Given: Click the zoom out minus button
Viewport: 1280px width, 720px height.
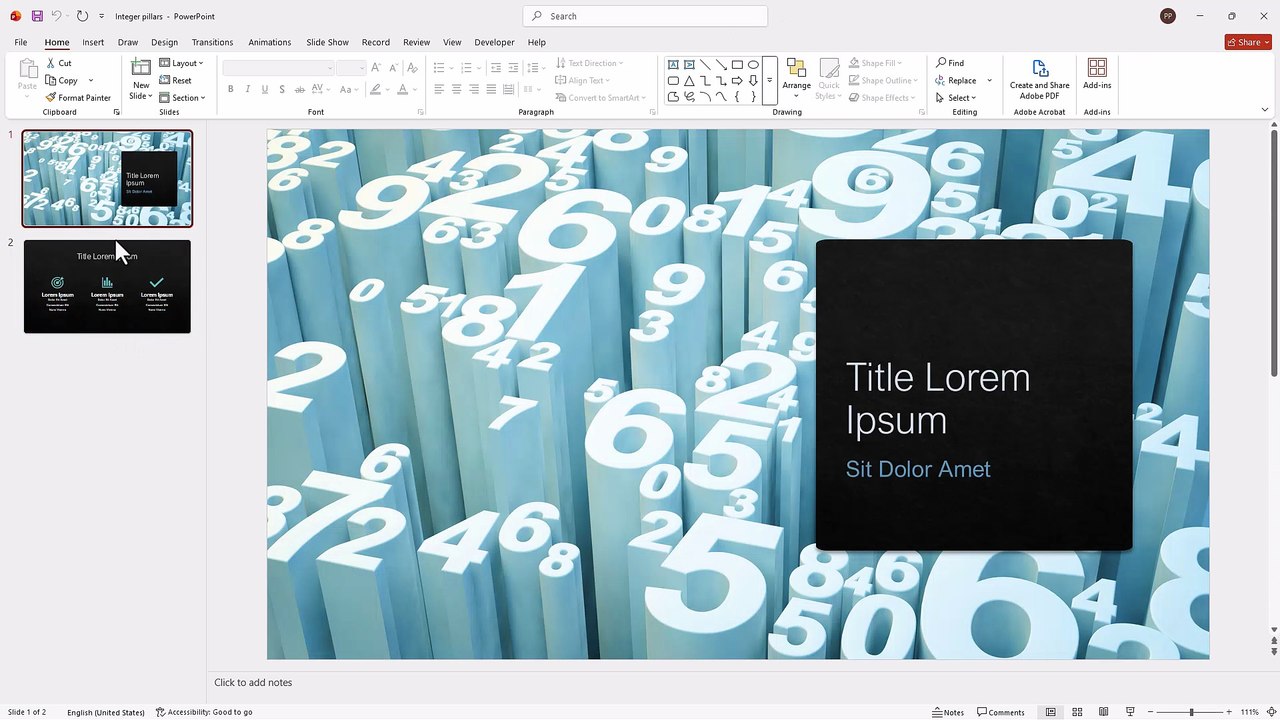Looking at the screenshot, I should [1150, 712].
